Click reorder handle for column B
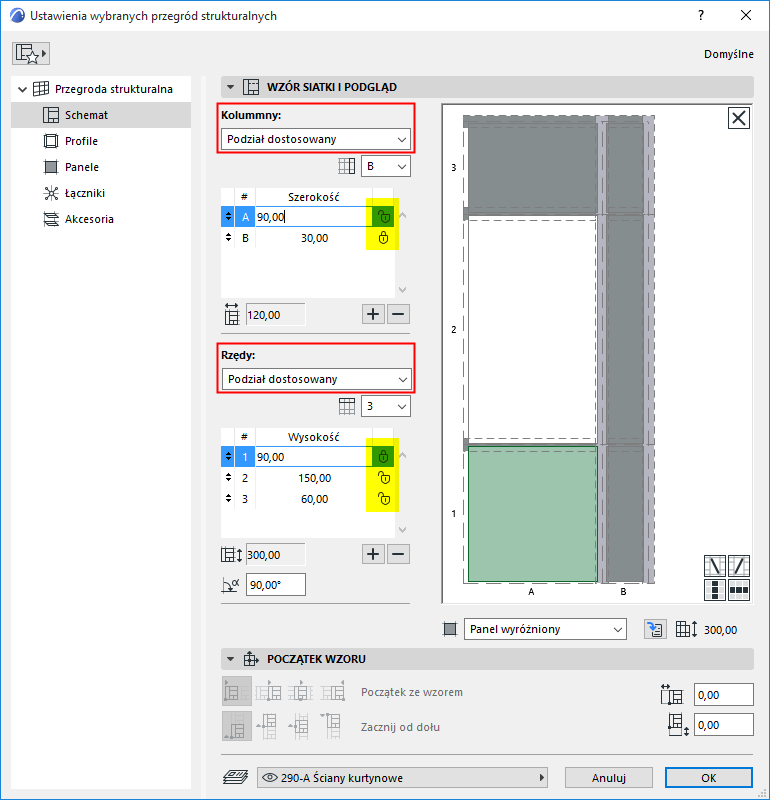Screen dimensions: 770x800 pos(228,238)
